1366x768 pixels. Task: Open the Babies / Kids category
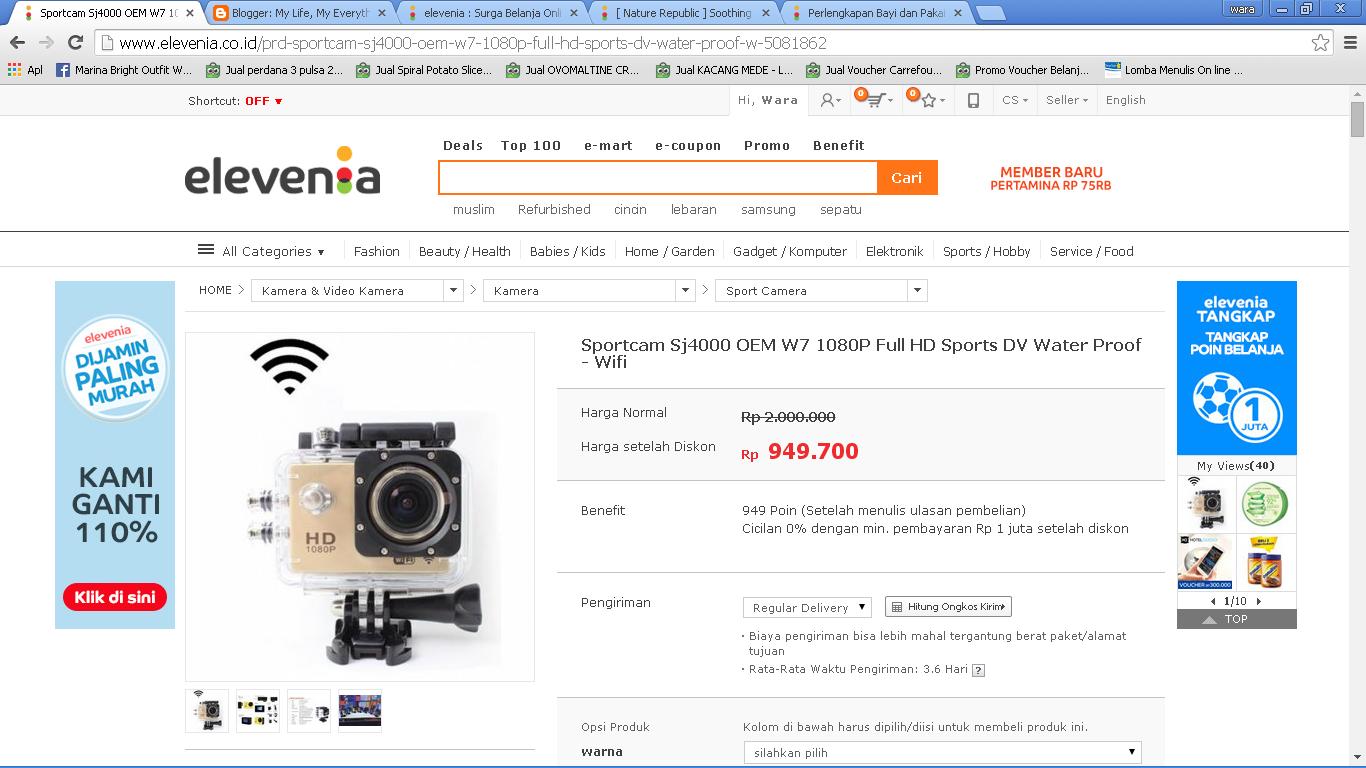(x=568, y=251)
